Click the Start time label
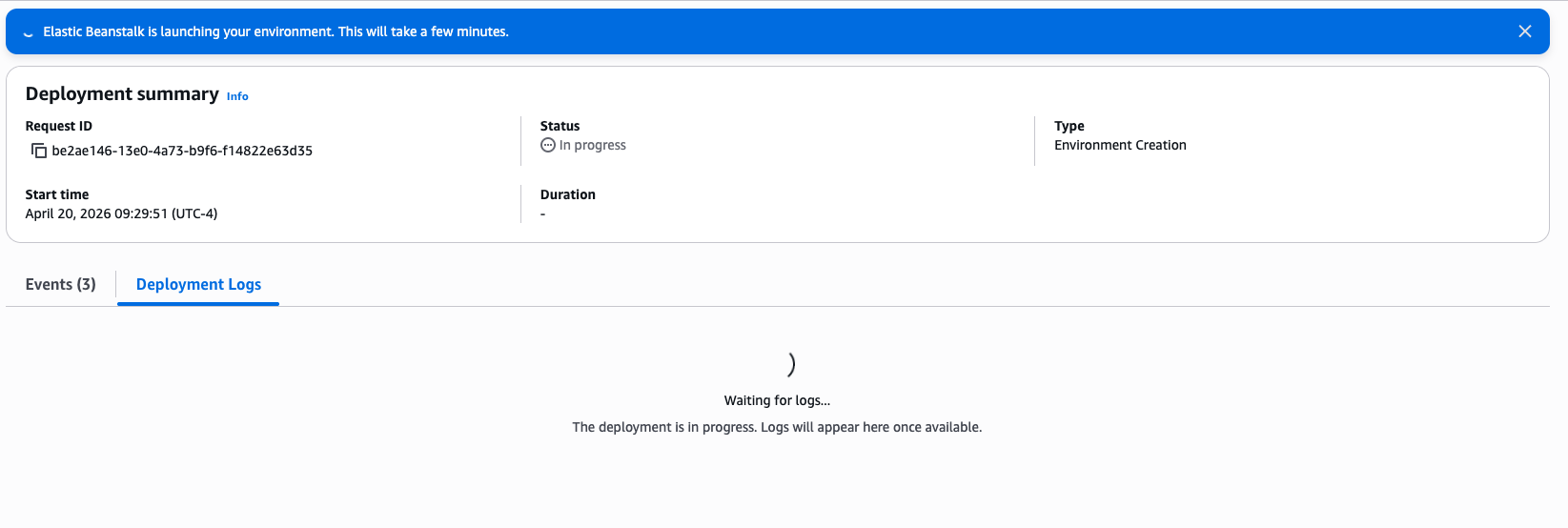Image resolution: width=1568 pixels, height=528 pixels. pyautogui.click(x=57, y=194)
